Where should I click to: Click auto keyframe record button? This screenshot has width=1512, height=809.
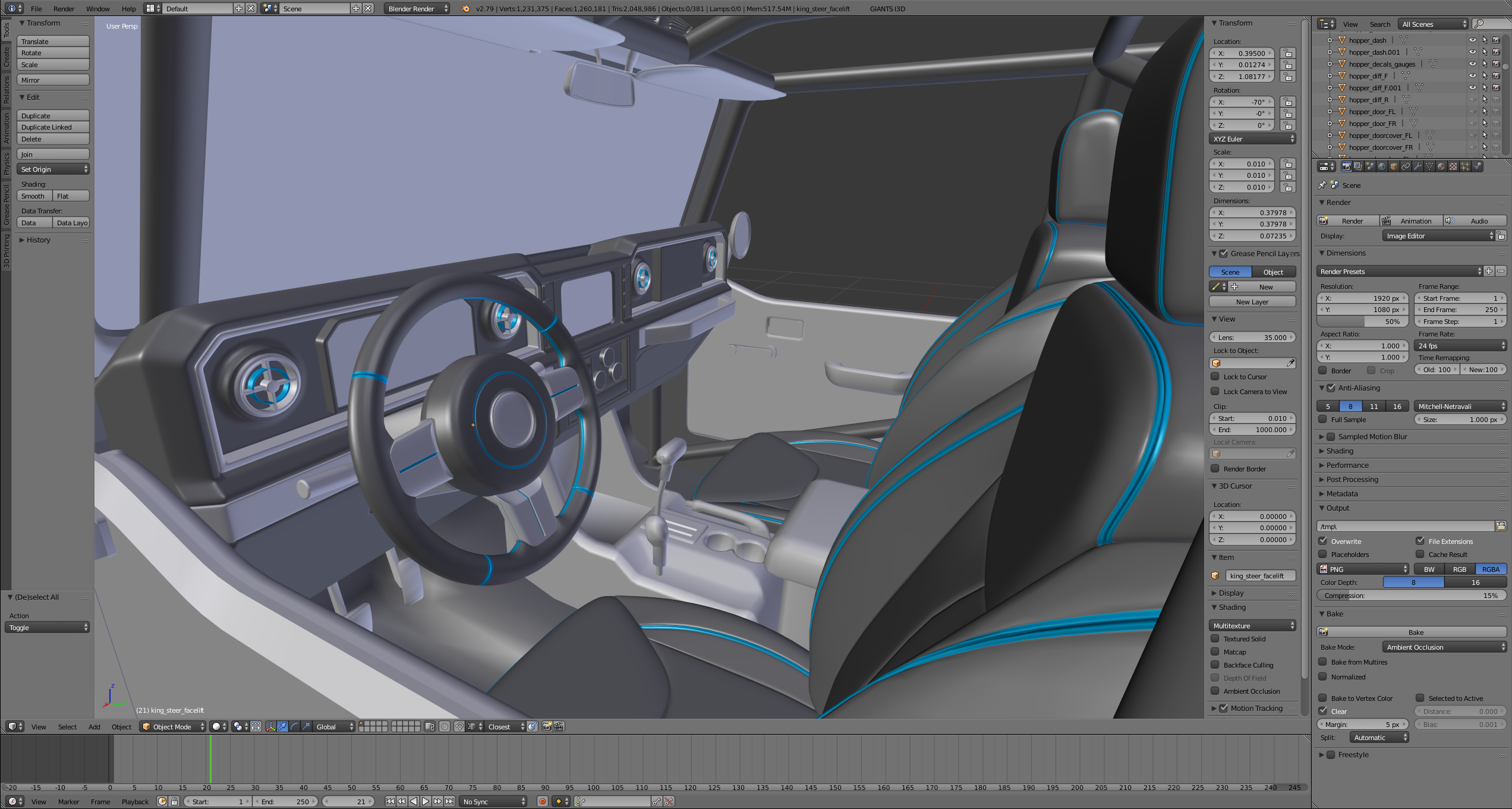tap(543, 801)
